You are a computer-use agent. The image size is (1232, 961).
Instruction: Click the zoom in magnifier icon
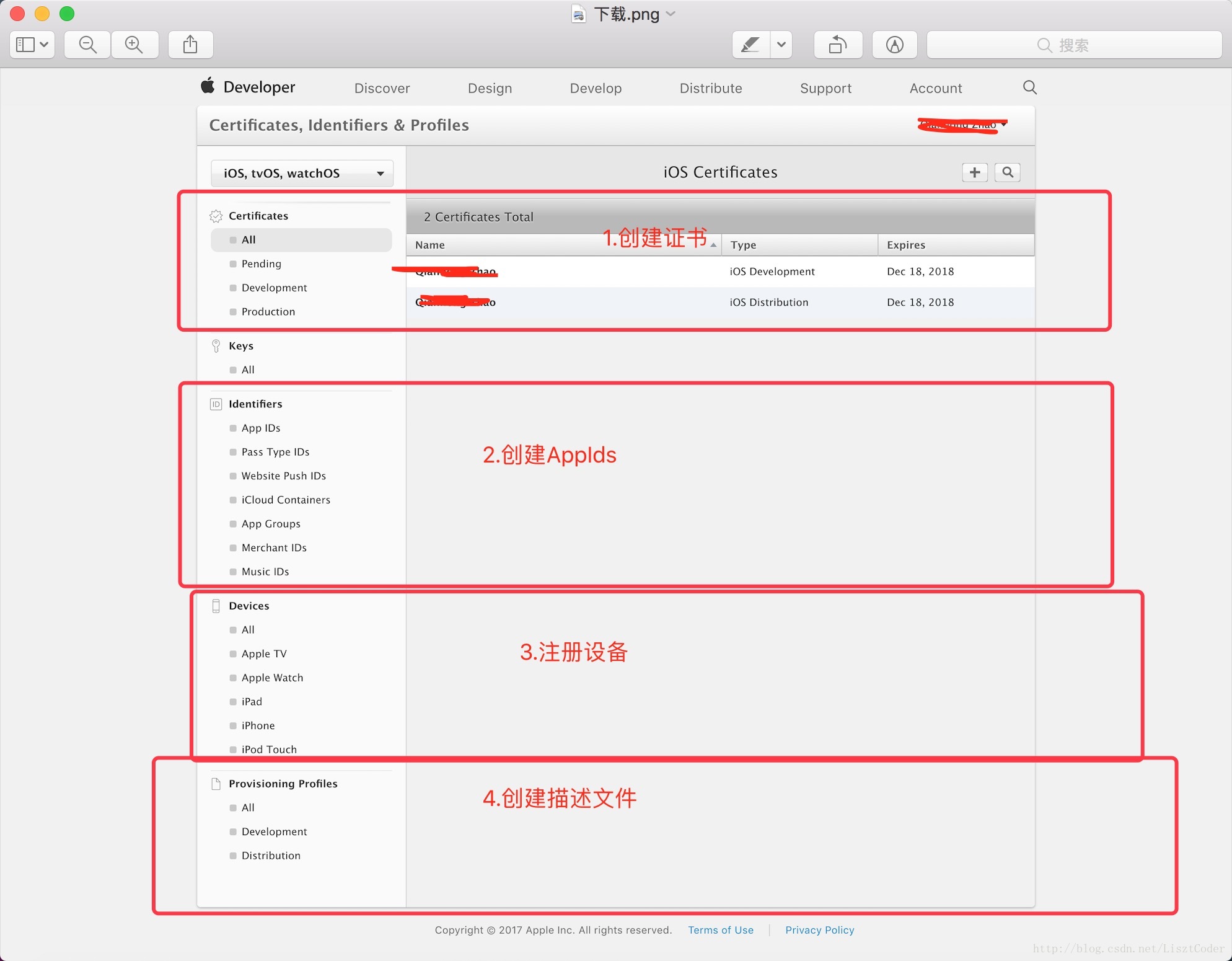pos(134,45)
